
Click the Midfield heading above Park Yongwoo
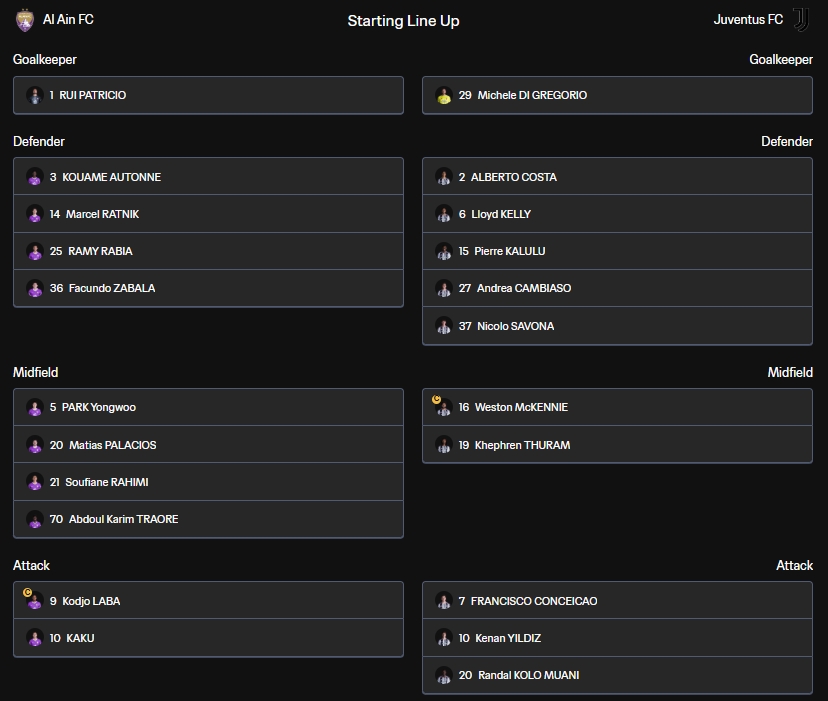tap(35, 372)
